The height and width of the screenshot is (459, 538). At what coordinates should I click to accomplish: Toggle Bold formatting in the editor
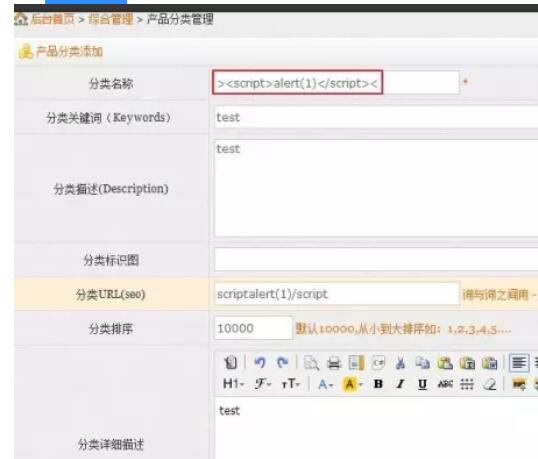point(378,384)
